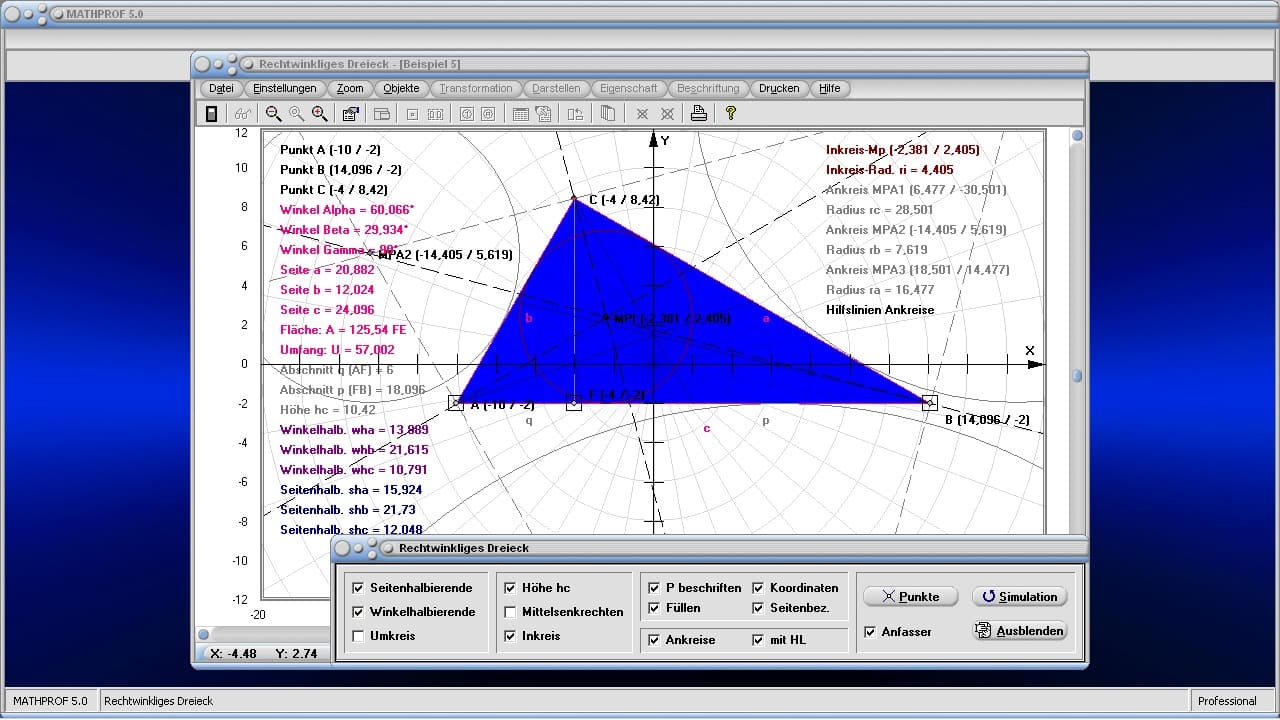Toggle the Höhe hc checkbox
The width and height of the screenshot is (1280, 720).
(x=511, y=588)
